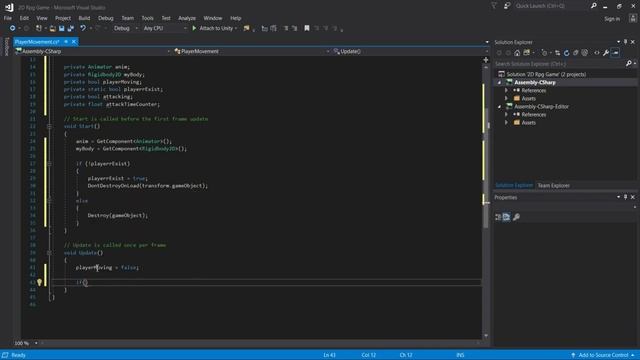Click the Pending Changes Filter icon
Image resolution: width=640 pixels, height=360 pixels.
coord(544,53)
